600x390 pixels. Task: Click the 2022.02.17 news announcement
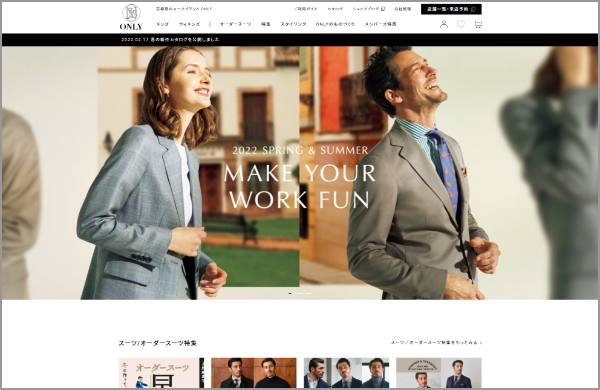(x=170, y=39)
